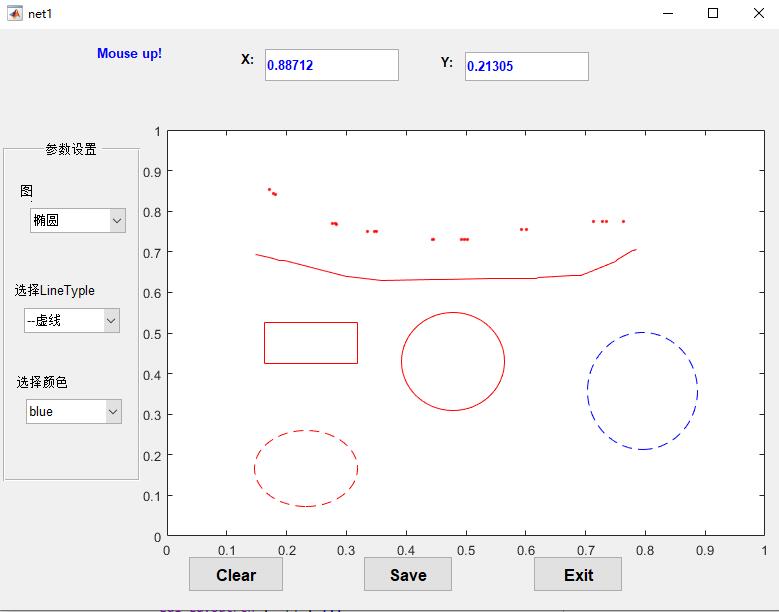Open the color dropdown showing blue
The width and height of the screenshot is (779, 612).
pos(74,412)
